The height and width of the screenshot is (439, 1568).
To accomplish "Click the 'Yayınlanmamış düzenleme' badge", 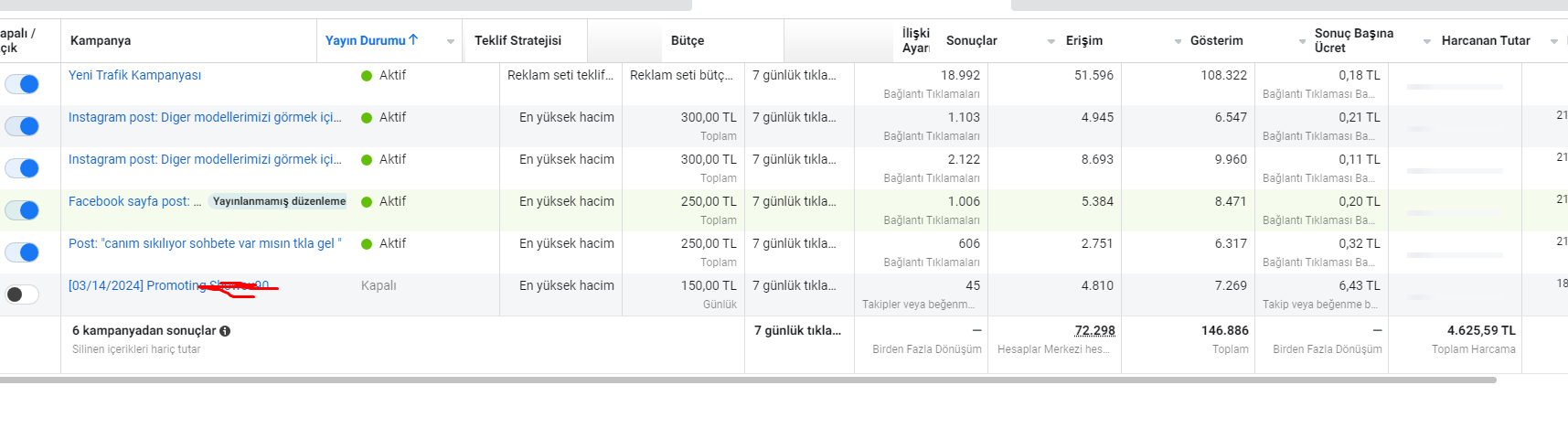I will pyautogui.click(x=279, y=201).
